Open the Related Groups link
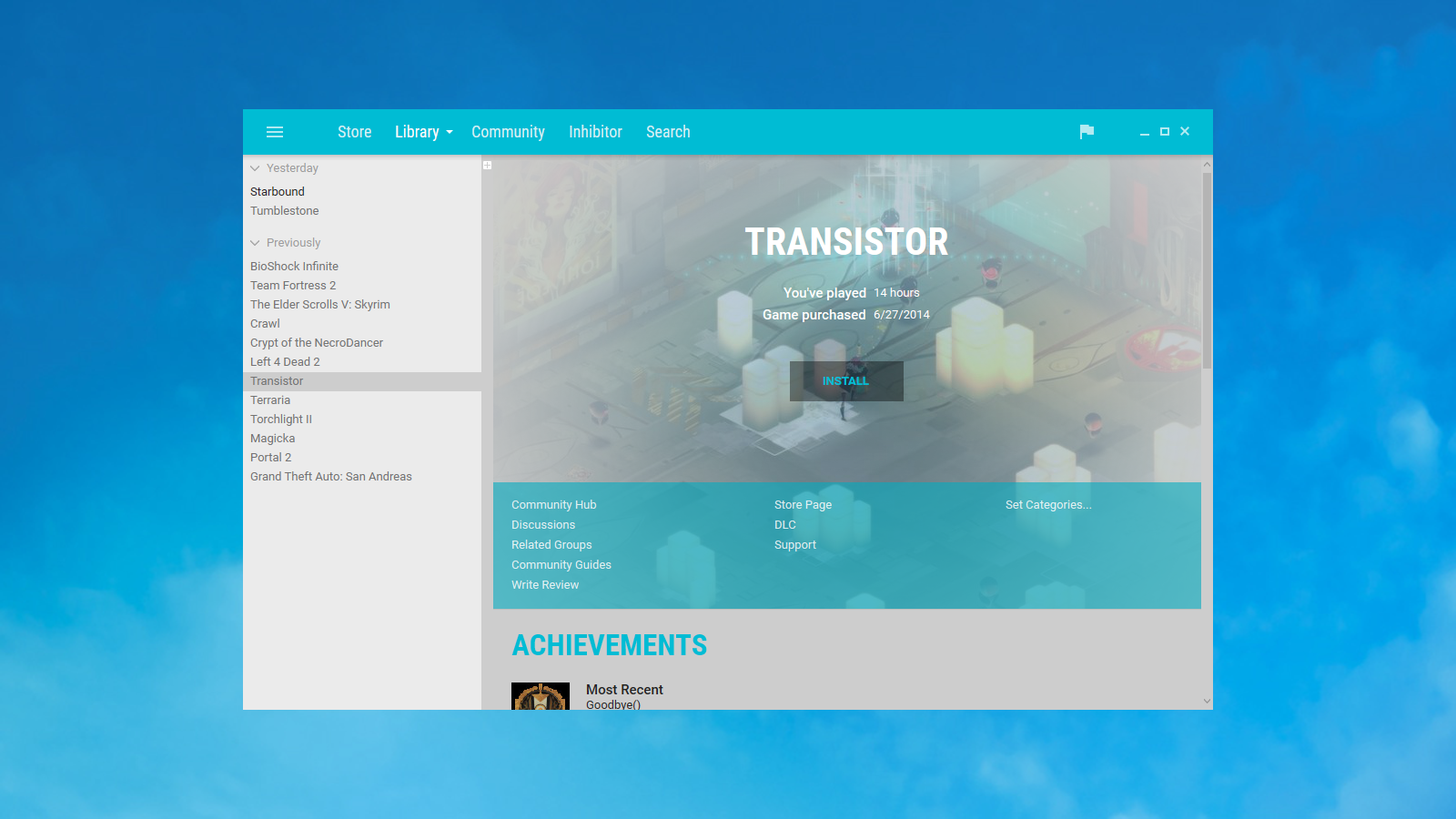The height and width of the screenshot is (819, 1456). pos(551,545)
